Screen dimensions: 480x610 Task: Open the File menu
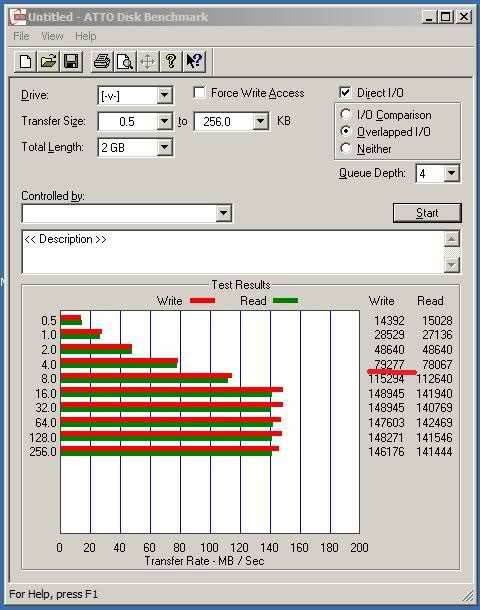pos(21,36)
